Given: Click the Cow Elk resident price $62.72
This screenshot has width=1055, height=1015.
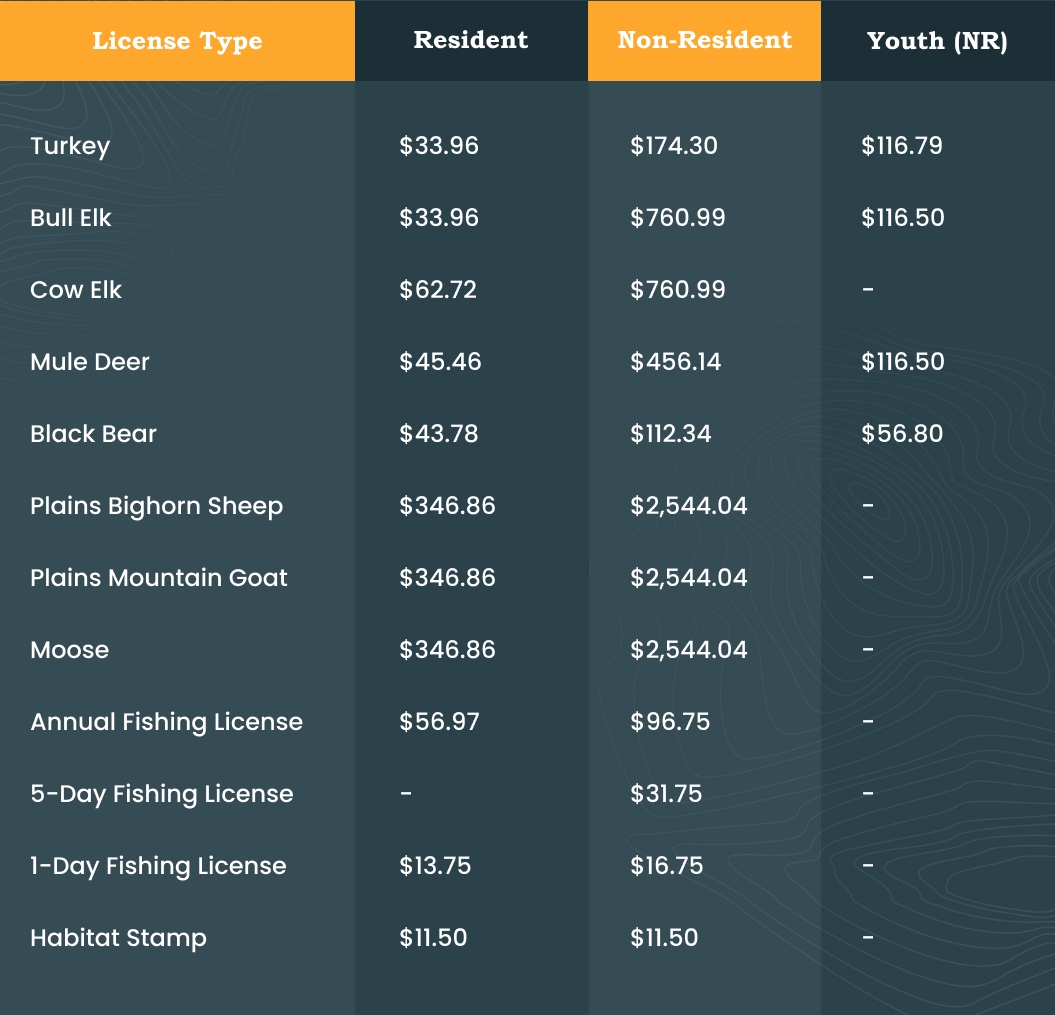Looking at the screenshot, I should (438, 290).
